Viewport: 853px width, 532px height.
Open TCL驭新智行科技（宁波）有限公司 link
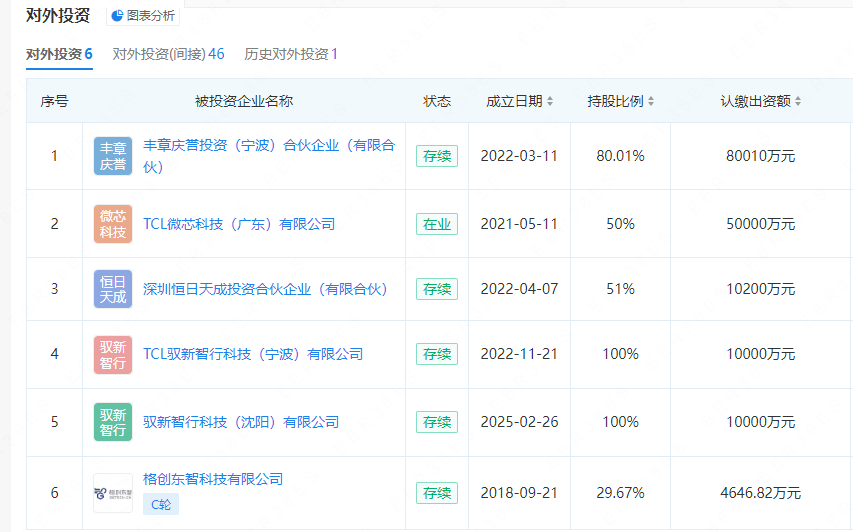[x=253, y=354]
